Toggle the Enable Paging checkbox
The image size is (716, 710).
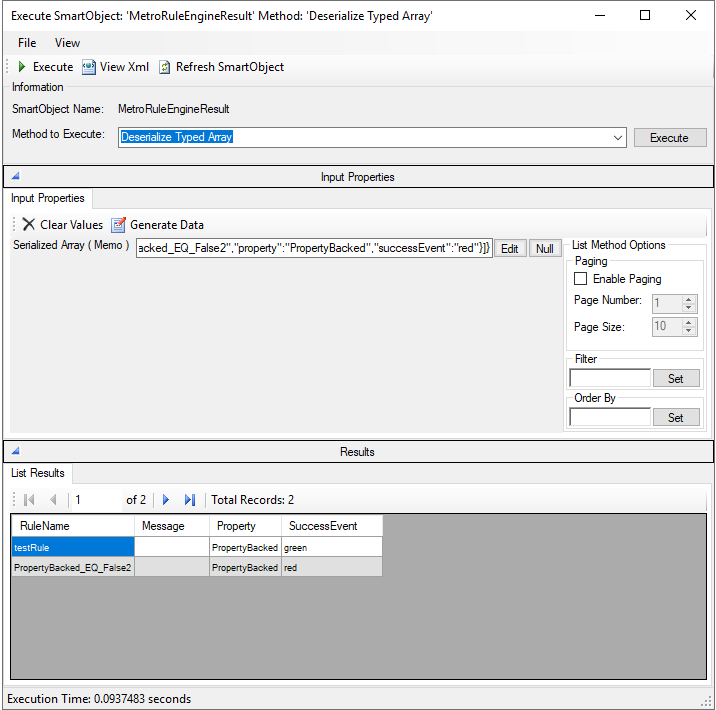(x=580, y=279)
